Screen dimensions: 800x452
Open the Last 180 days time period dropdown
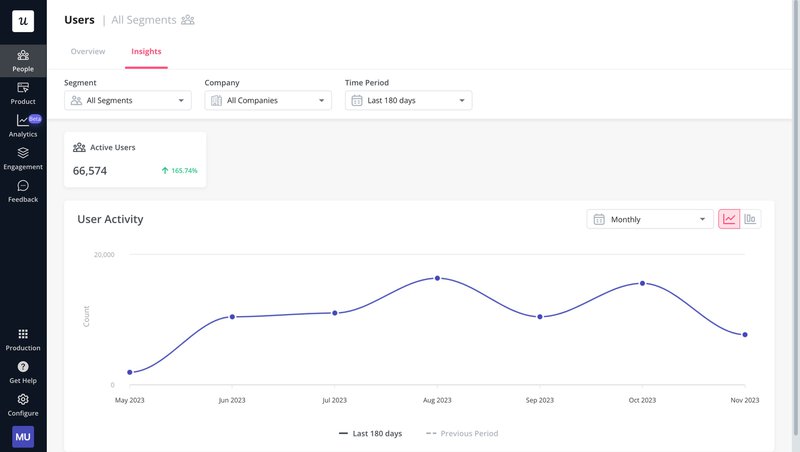coord(408,100)
